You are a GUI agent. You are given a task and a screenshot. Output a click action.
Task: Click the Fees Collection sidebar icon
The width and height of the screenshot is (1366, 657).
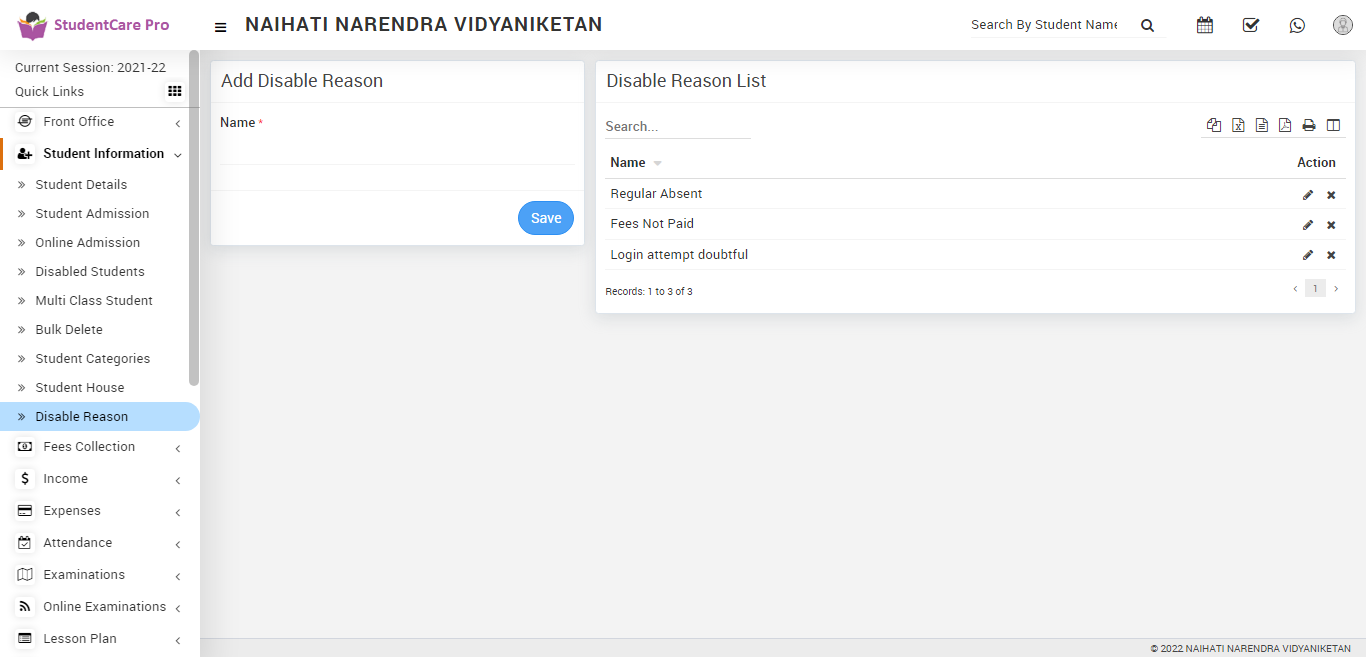(25, 446)
